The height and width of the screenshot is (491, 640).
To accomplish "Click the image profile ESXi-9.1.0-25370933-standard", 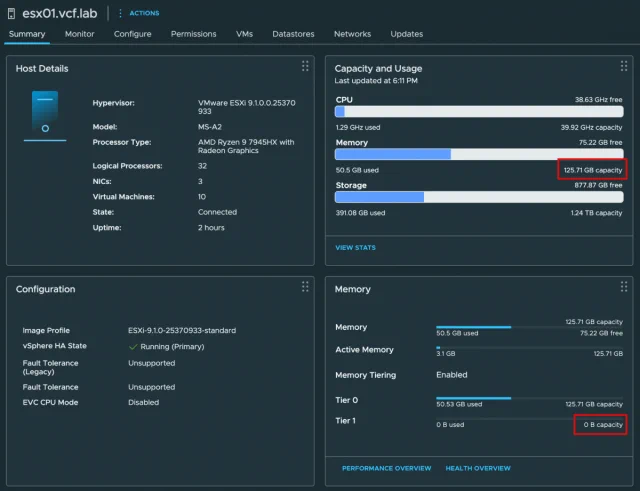I will point(182,331).
